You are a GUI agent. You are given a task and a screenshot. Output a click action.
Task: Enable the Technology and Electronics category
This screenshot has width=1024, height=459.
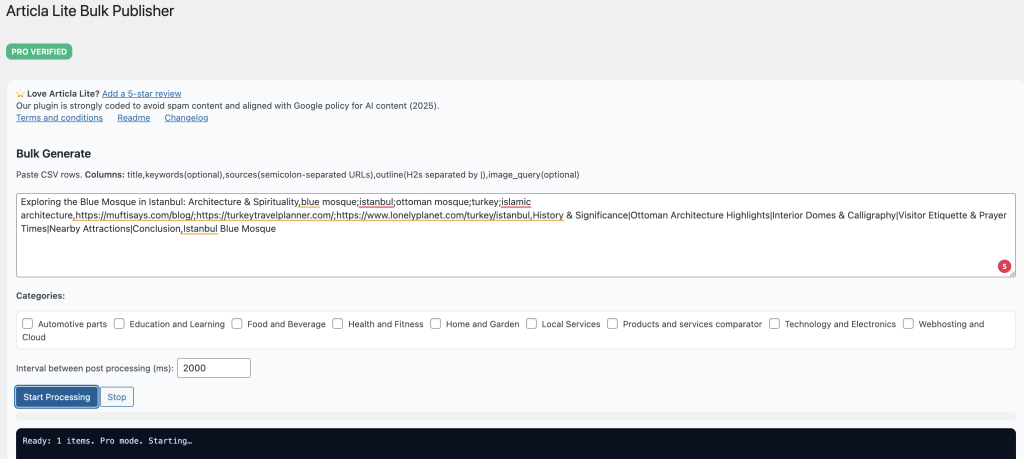coord(775,323)
